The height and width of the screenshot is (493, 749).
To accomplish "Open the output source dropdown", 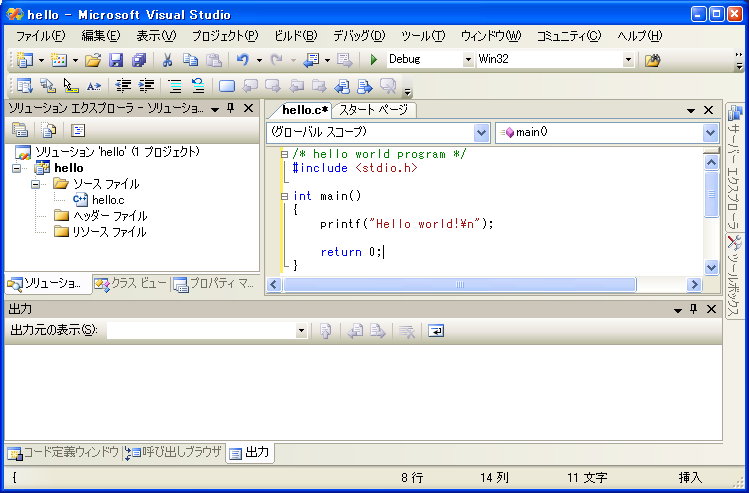I will coord(301,331).
